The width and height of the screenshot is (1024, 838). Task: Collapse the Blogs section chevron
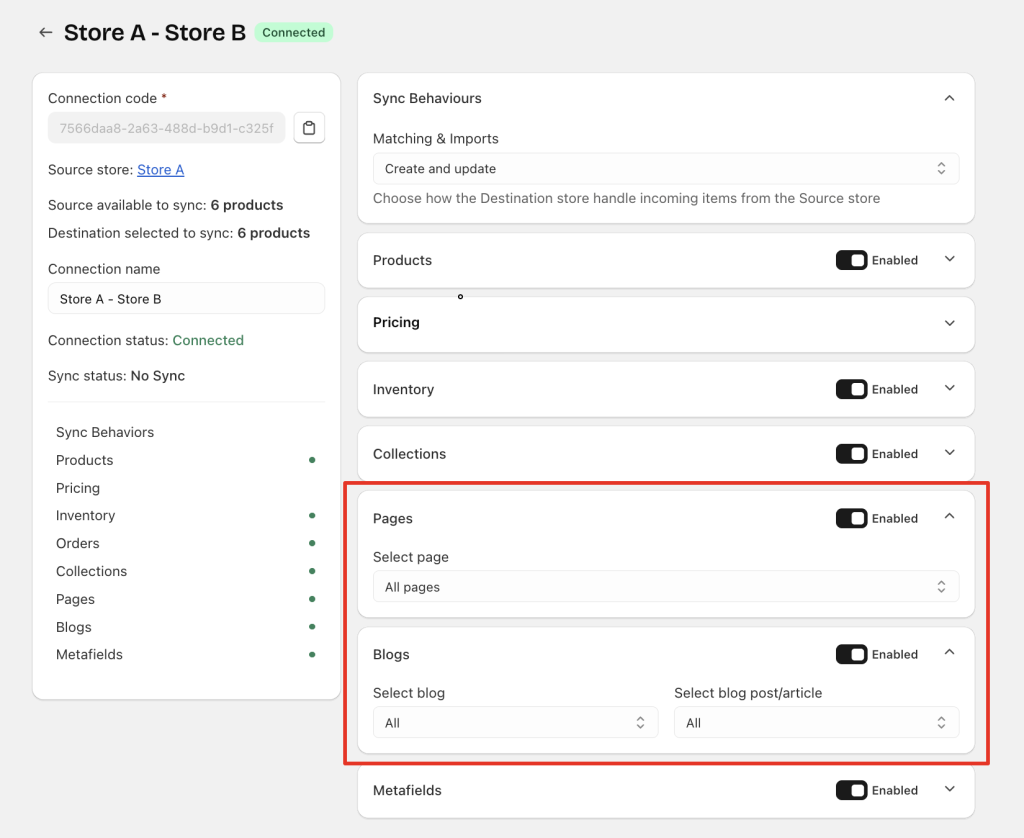coord(949,653)
